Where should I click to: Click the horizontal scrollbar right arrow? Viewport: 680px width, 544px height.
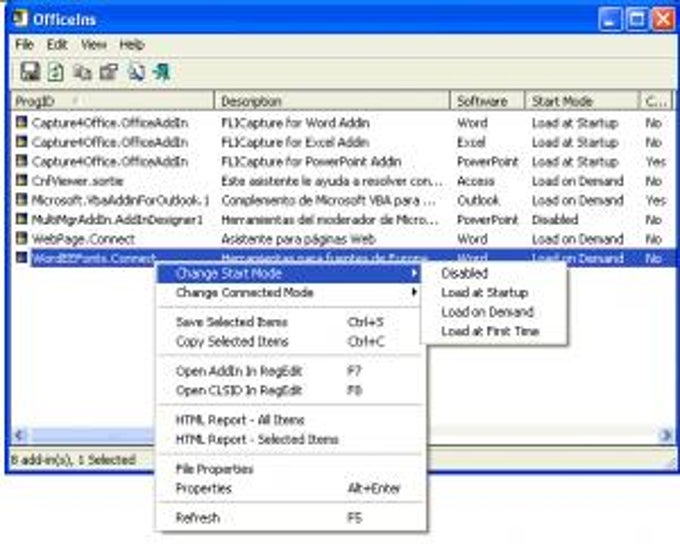[x=665, y=435]
